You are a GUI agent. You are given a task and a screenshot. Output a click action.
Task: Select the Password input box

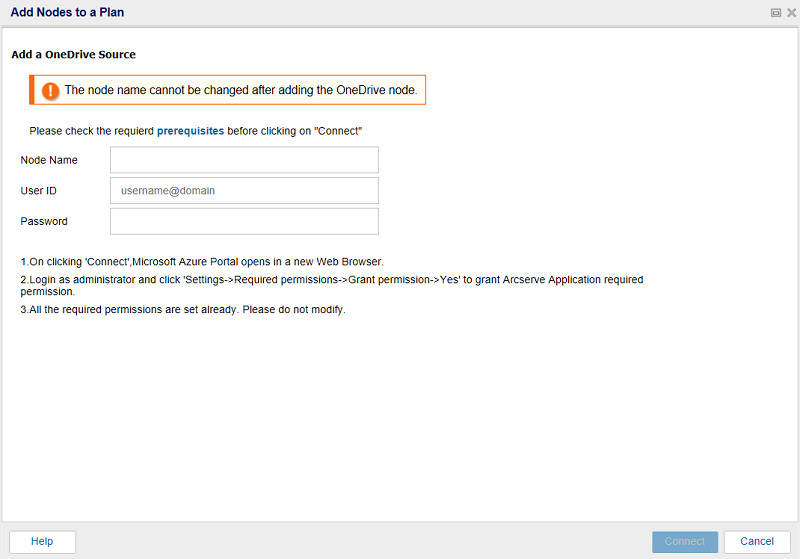pos(244,221)
